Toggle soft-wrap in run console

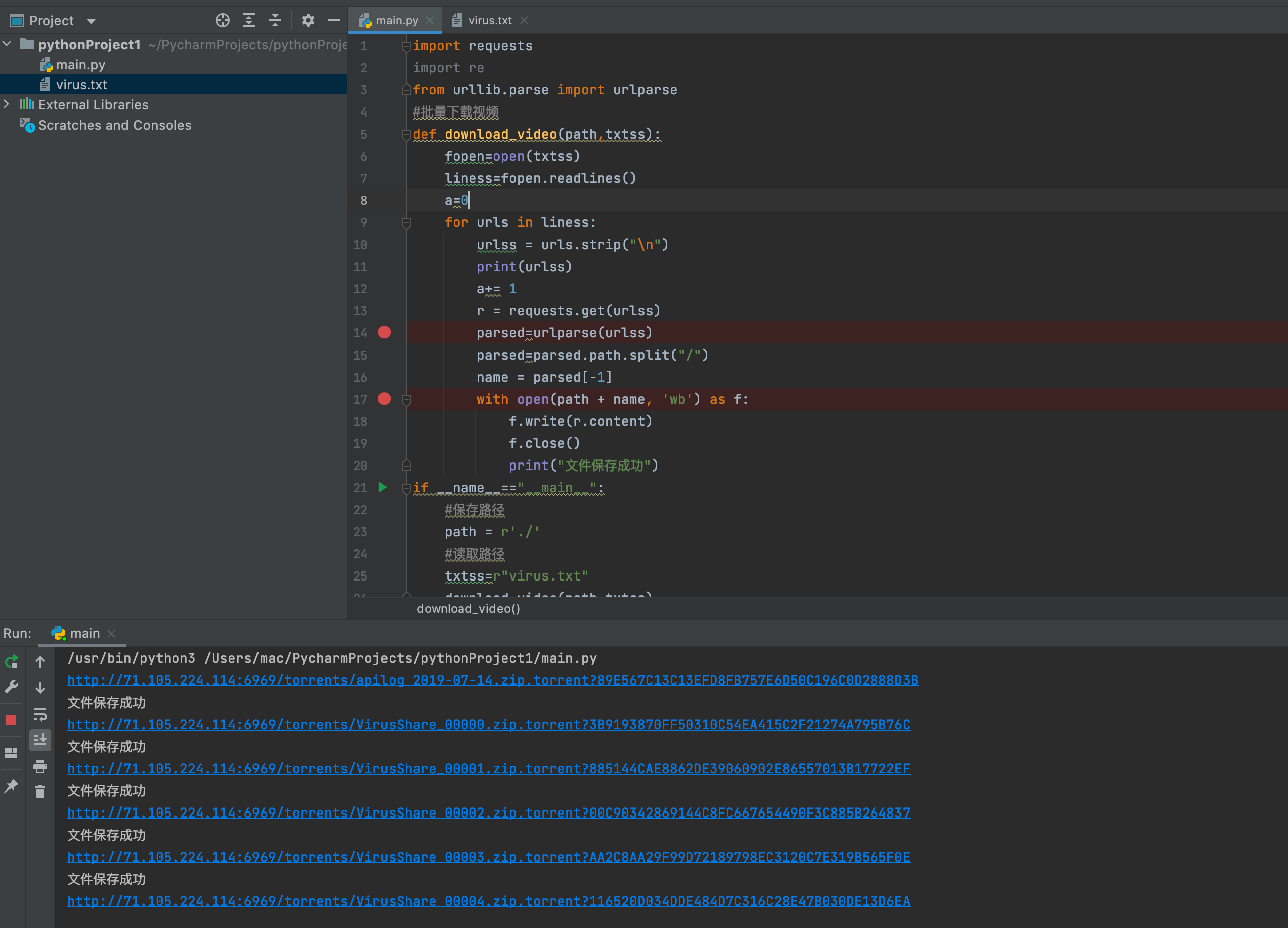point(40,714)
